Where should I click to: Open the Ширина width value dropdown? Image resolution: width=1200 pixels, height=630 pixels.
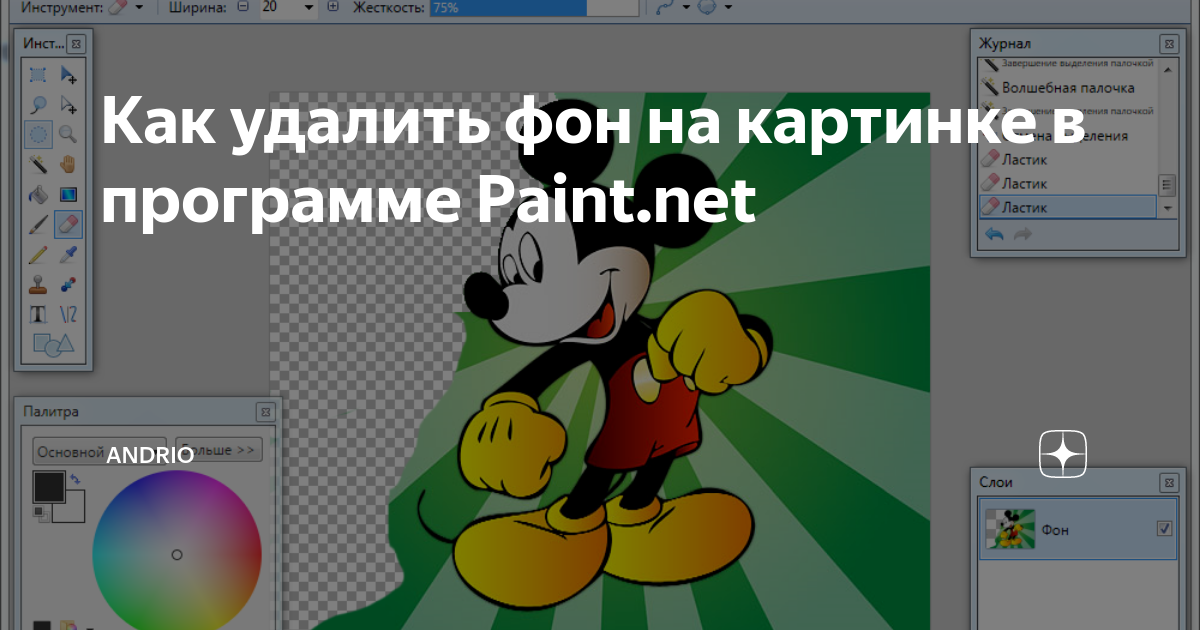tap(309, 7)
